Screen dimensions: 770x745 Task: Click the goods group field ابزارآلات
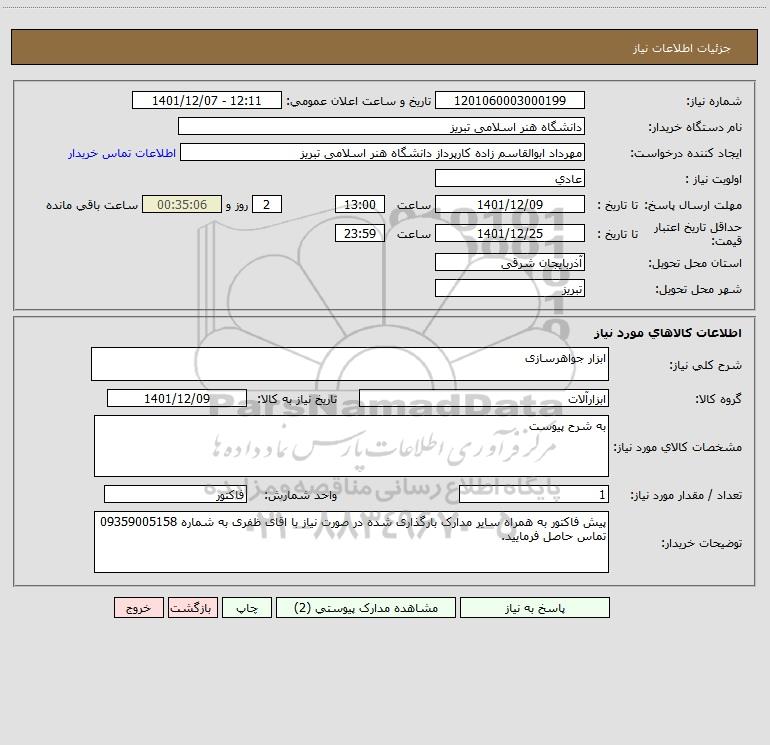tap(484, 398)
